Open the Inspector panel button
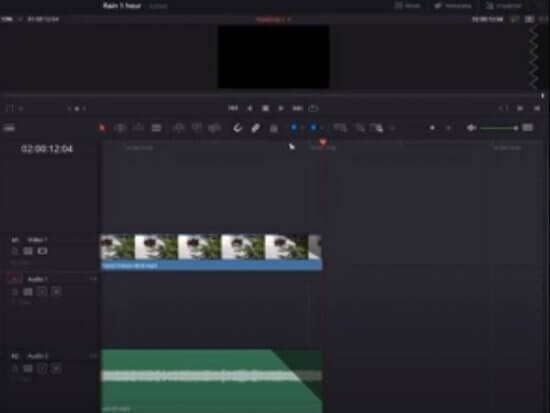The width and height of the screenshot is (550, 413). point(504,6)
